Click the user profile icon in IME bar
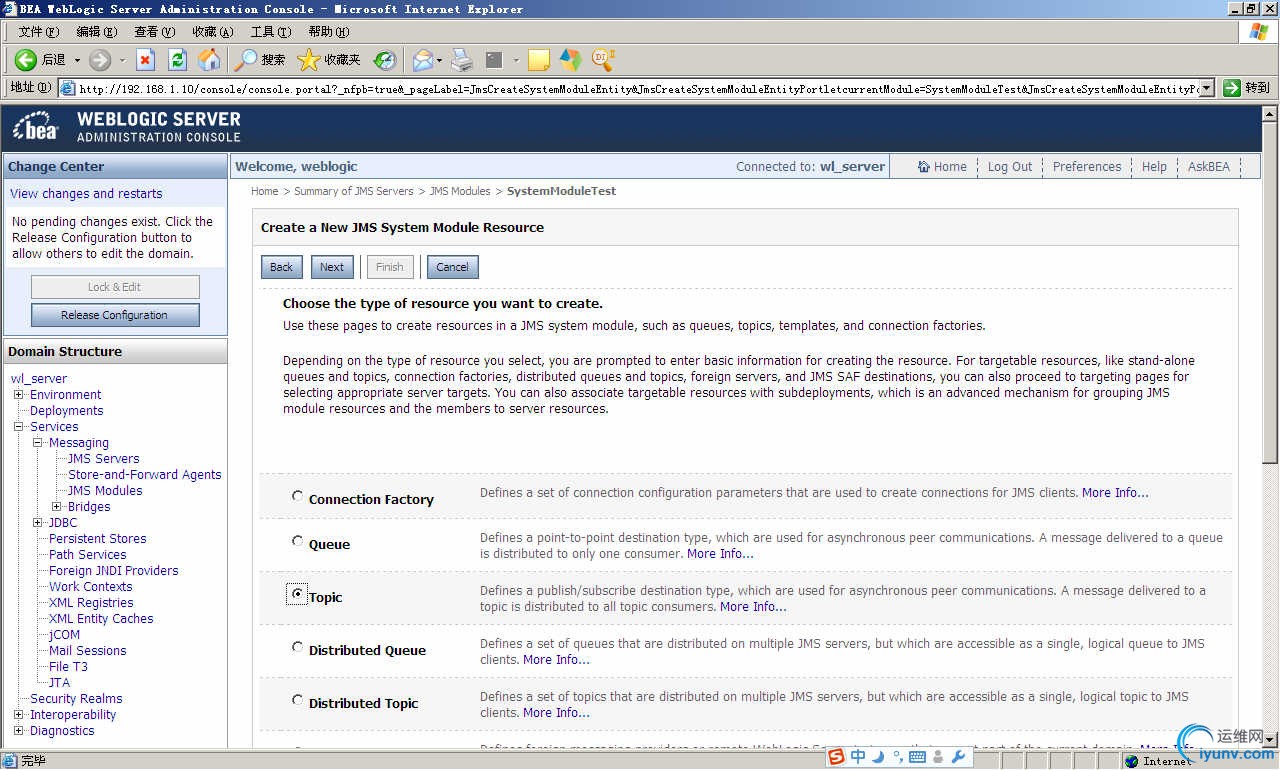This screenshot has height=770, width=1280. click(938, 757)
